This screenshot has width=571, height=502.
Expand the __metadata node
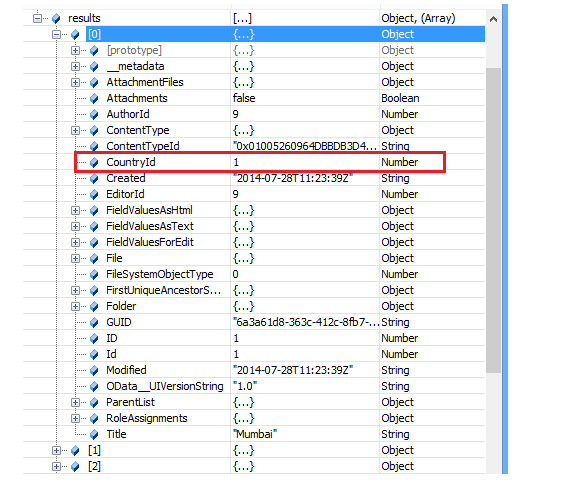point(75,66)
